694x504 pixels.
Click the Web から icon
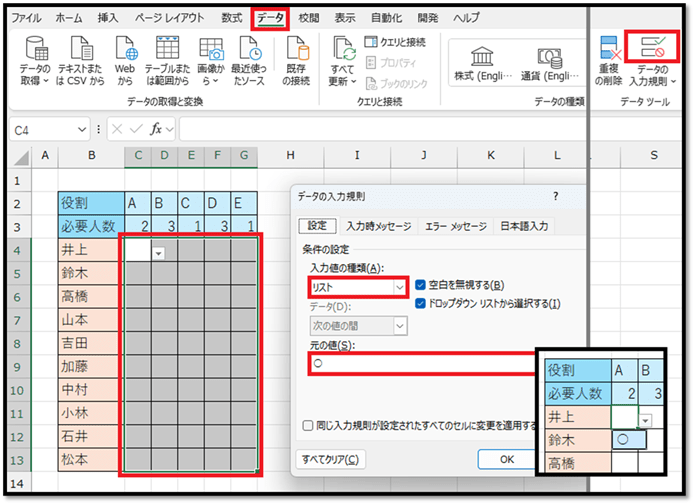(125, 48)
